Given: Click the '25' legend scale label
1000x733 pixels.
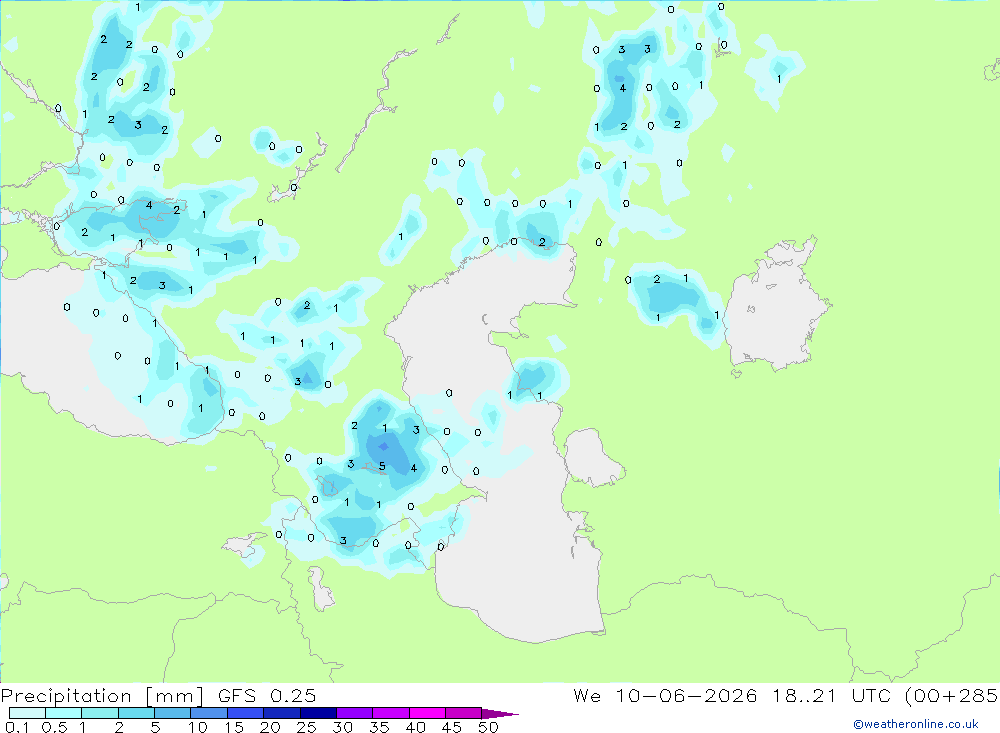Looking at the screenshot, I should click(x=306, y=727).
